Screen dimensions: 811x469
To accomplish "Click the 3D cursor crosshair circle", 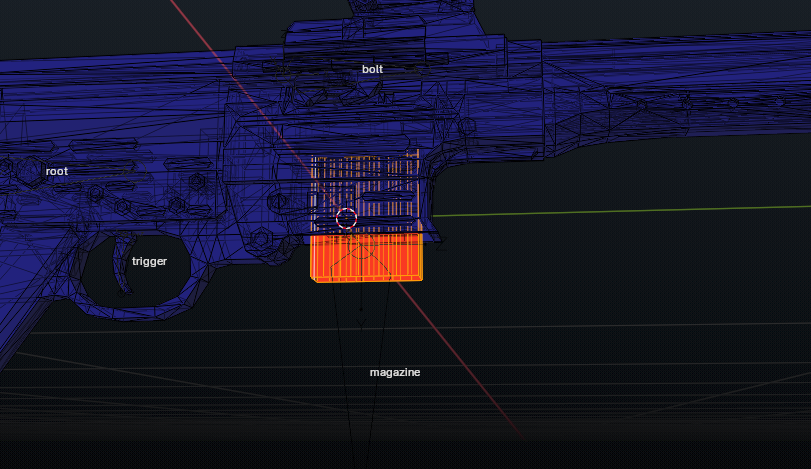I will (x=346, y=218).
